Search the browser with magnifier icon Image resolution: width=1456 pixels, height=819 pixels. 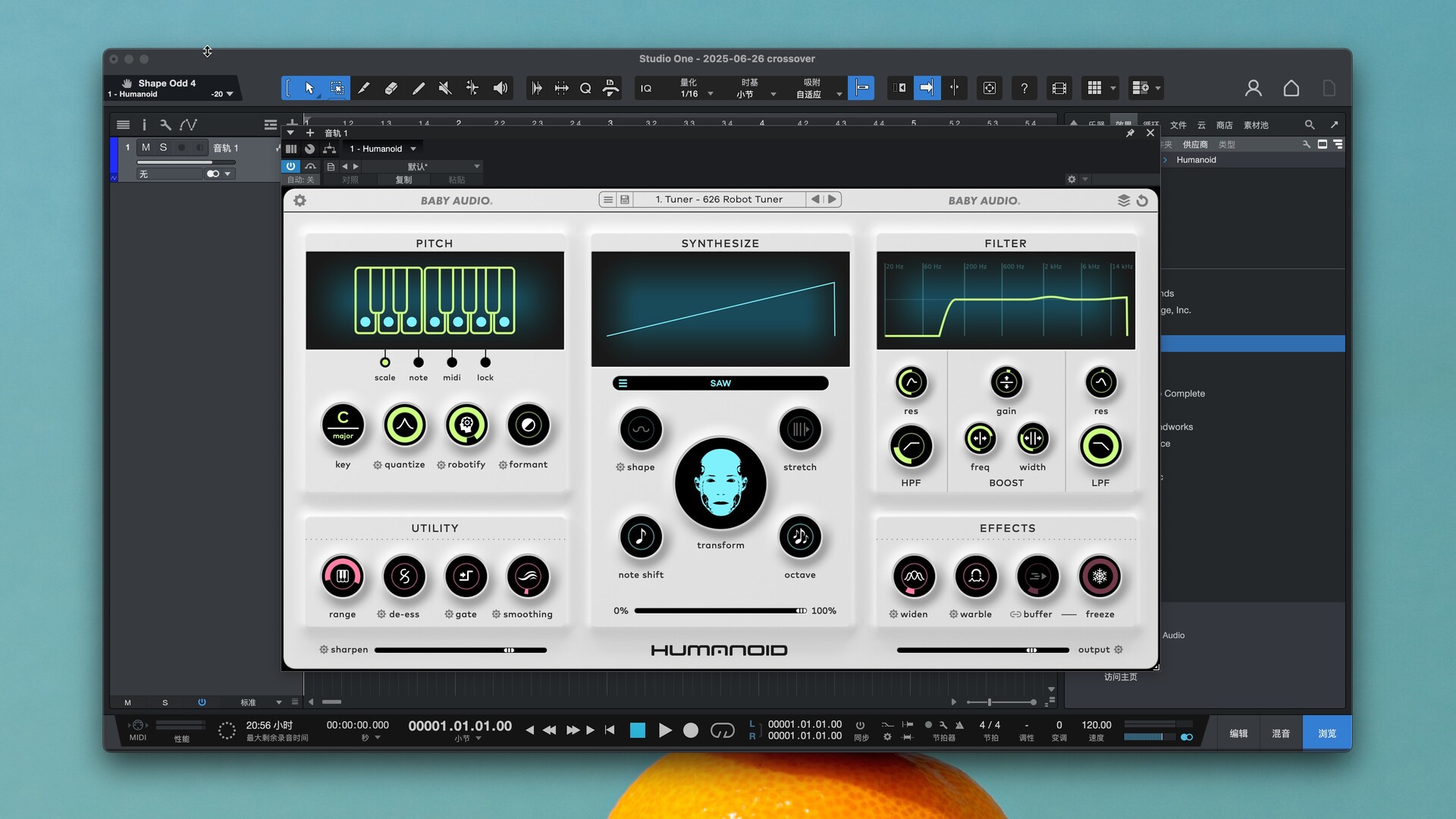pos(1310,124)
